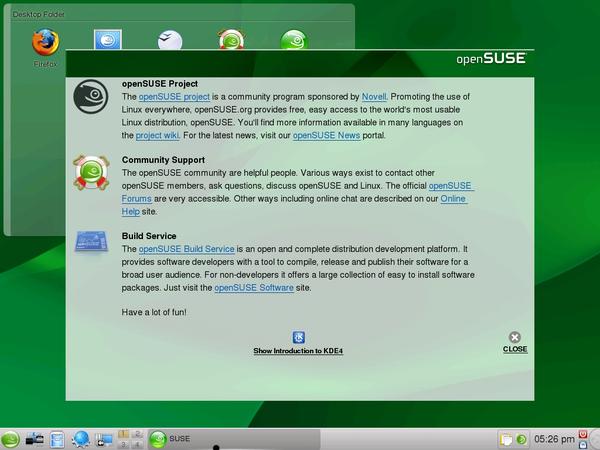
Task: Click the blue lock screen button in panel
Action: point(583,445)
